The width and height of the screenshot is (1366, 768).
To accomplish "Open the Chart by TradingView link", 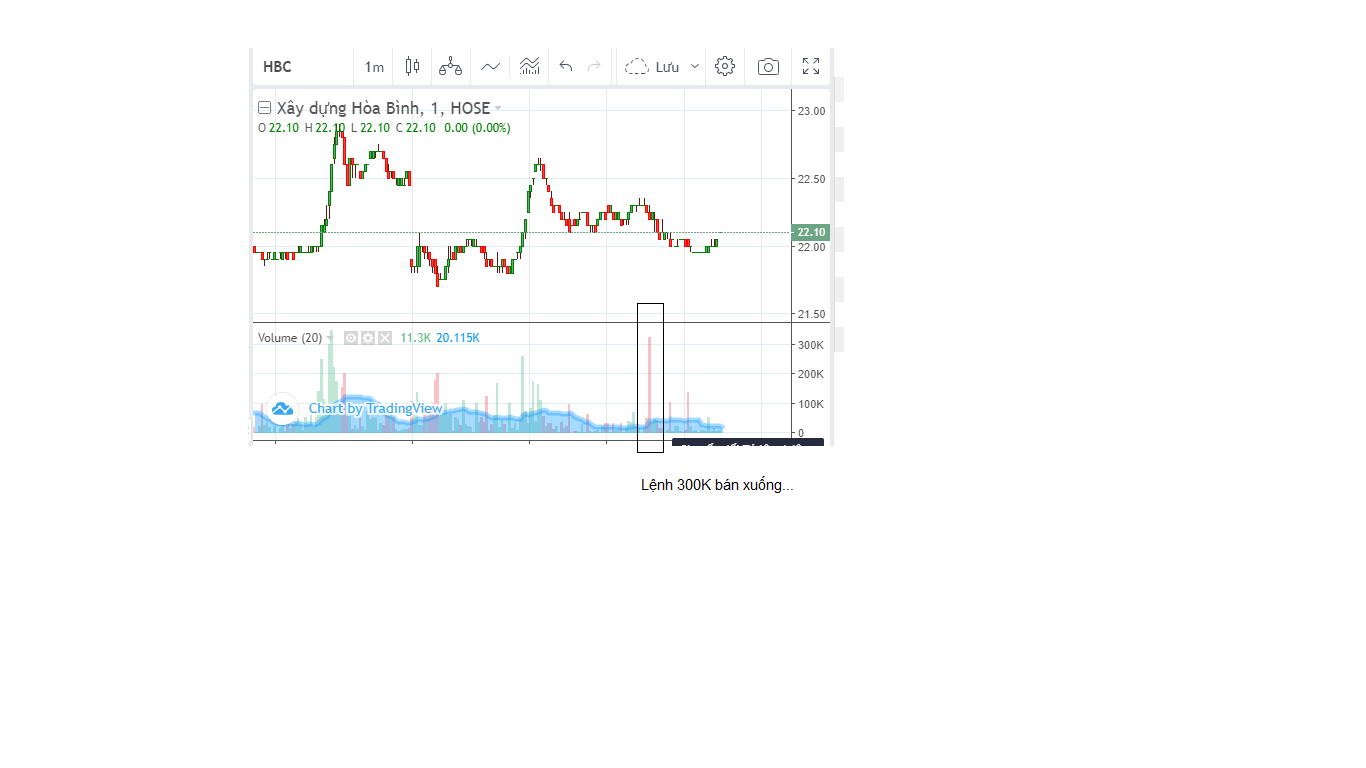I will tap(375, 408).
